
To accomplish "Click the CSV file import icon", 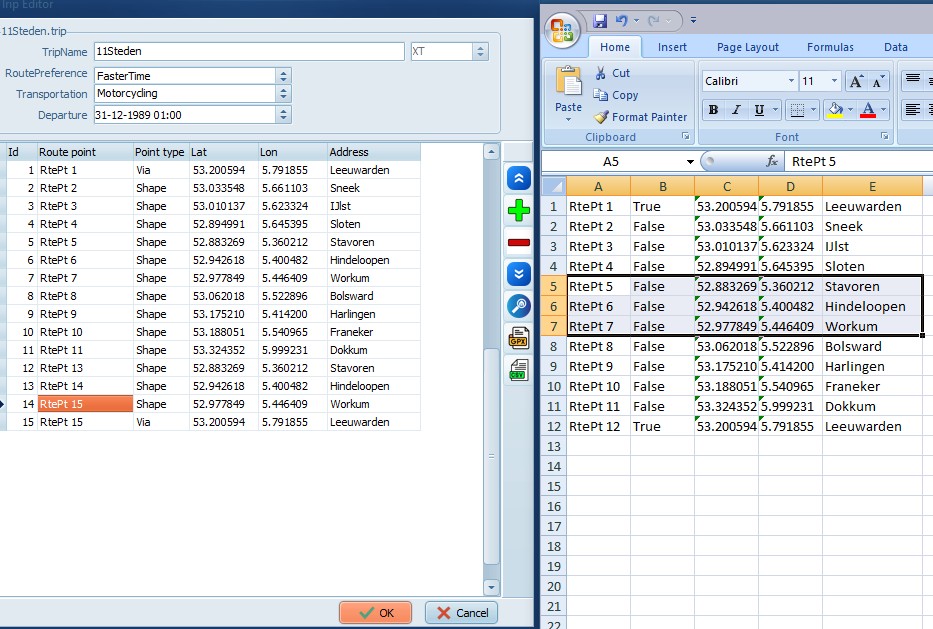I will pos(519,370).
